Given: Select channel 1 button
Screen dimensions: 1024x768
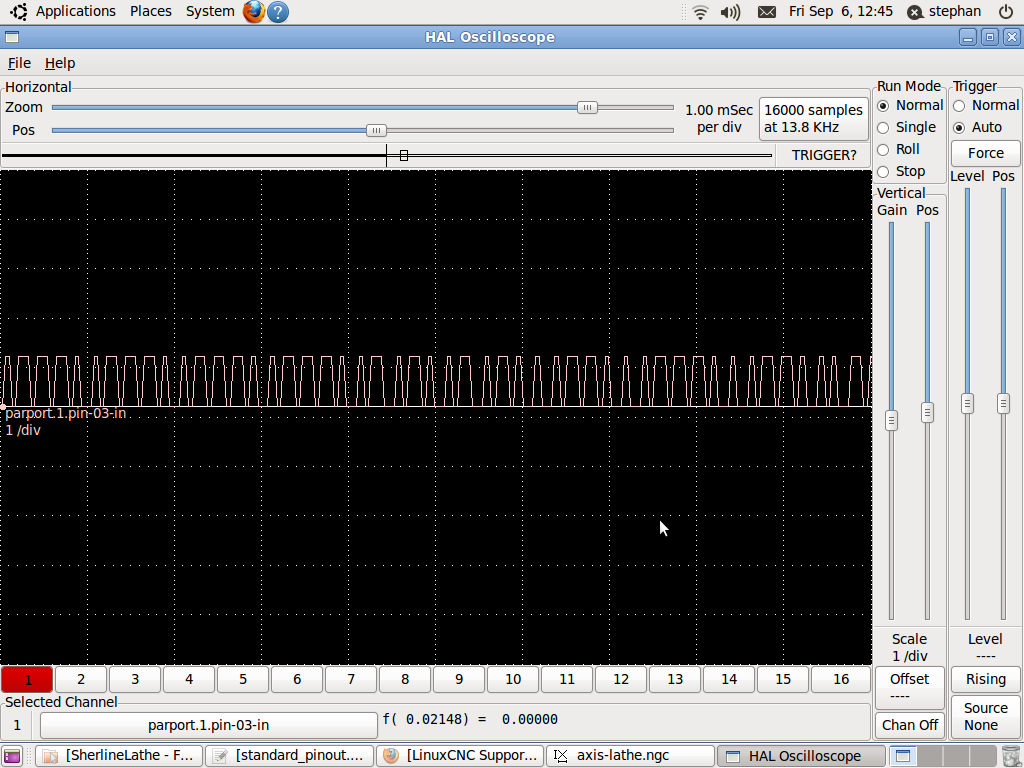Looking at the screenshot, I should point(27,680).
